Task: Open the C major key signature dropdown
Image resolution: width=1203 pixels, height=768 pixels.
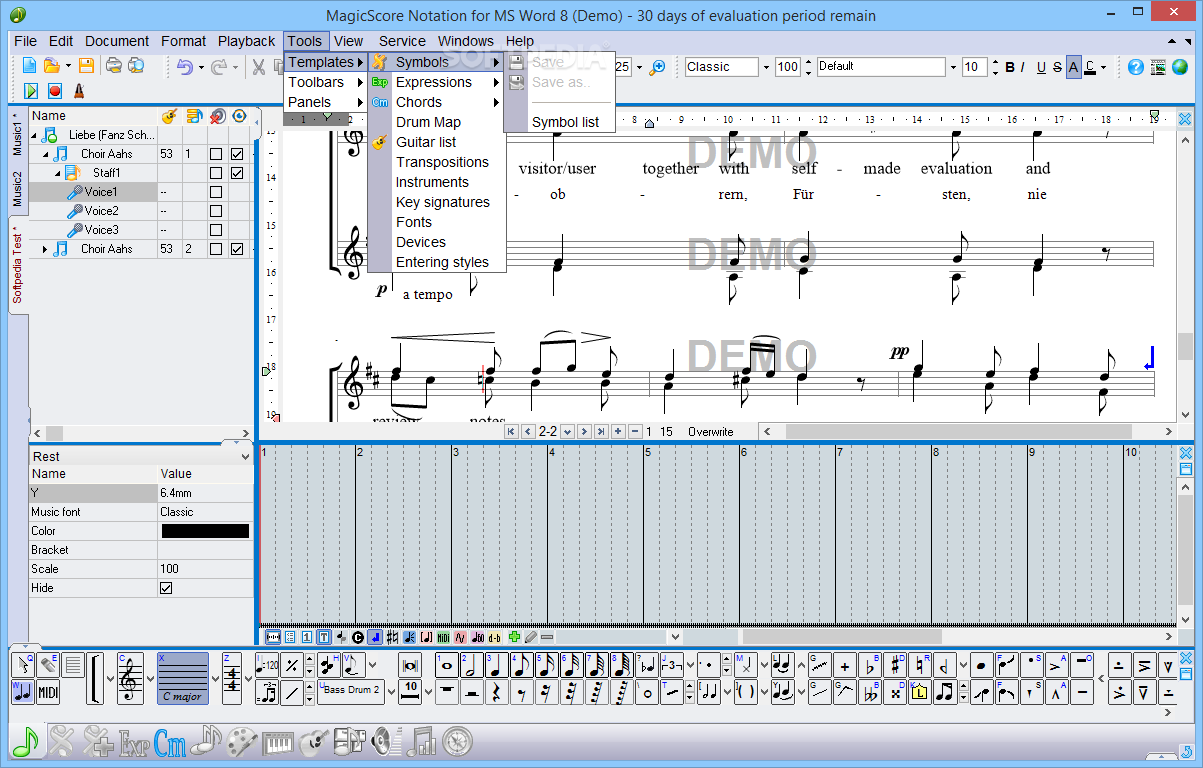Action: 216,679
